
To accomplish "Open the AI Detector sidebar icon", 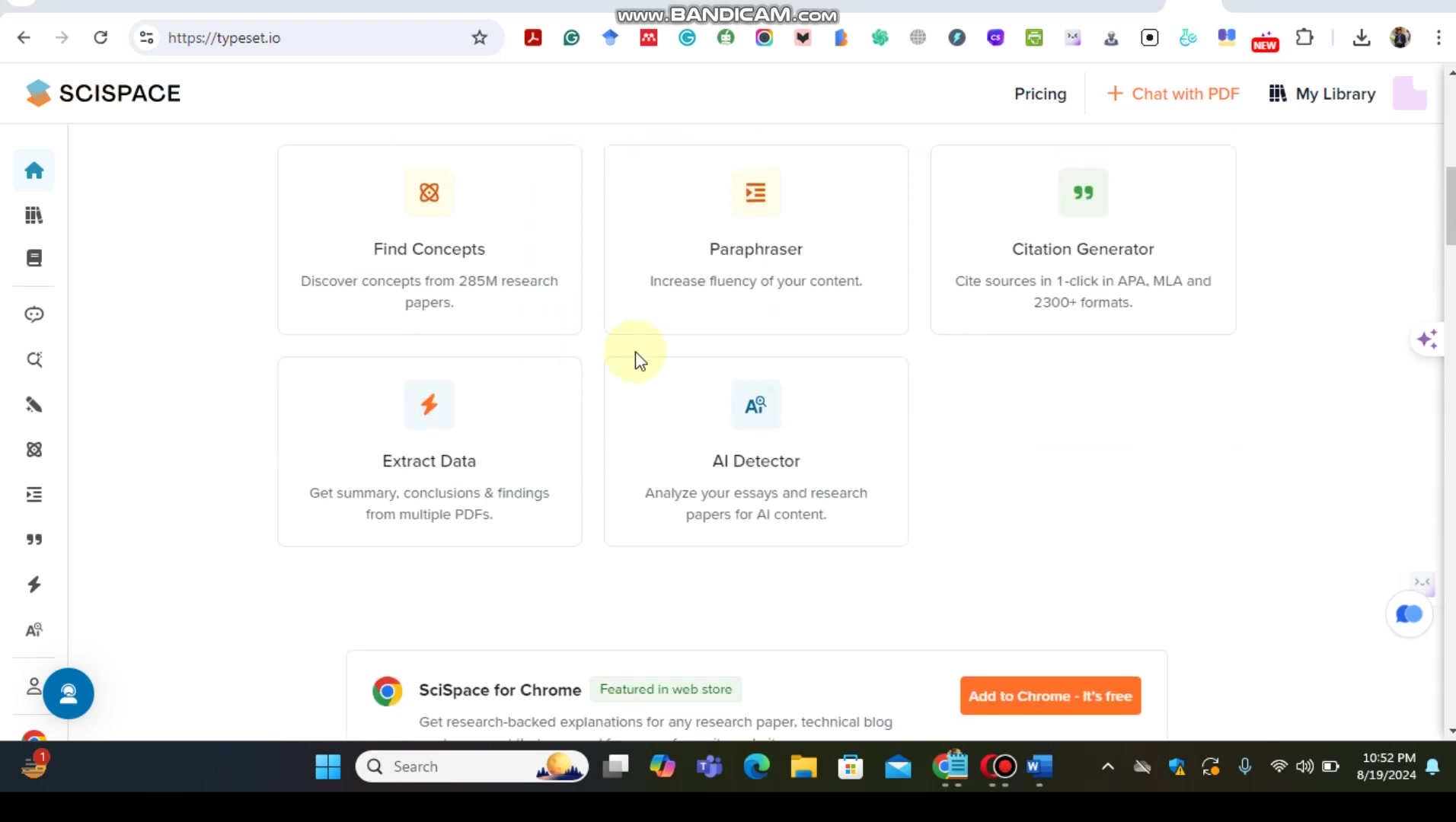I will [34, 630].
